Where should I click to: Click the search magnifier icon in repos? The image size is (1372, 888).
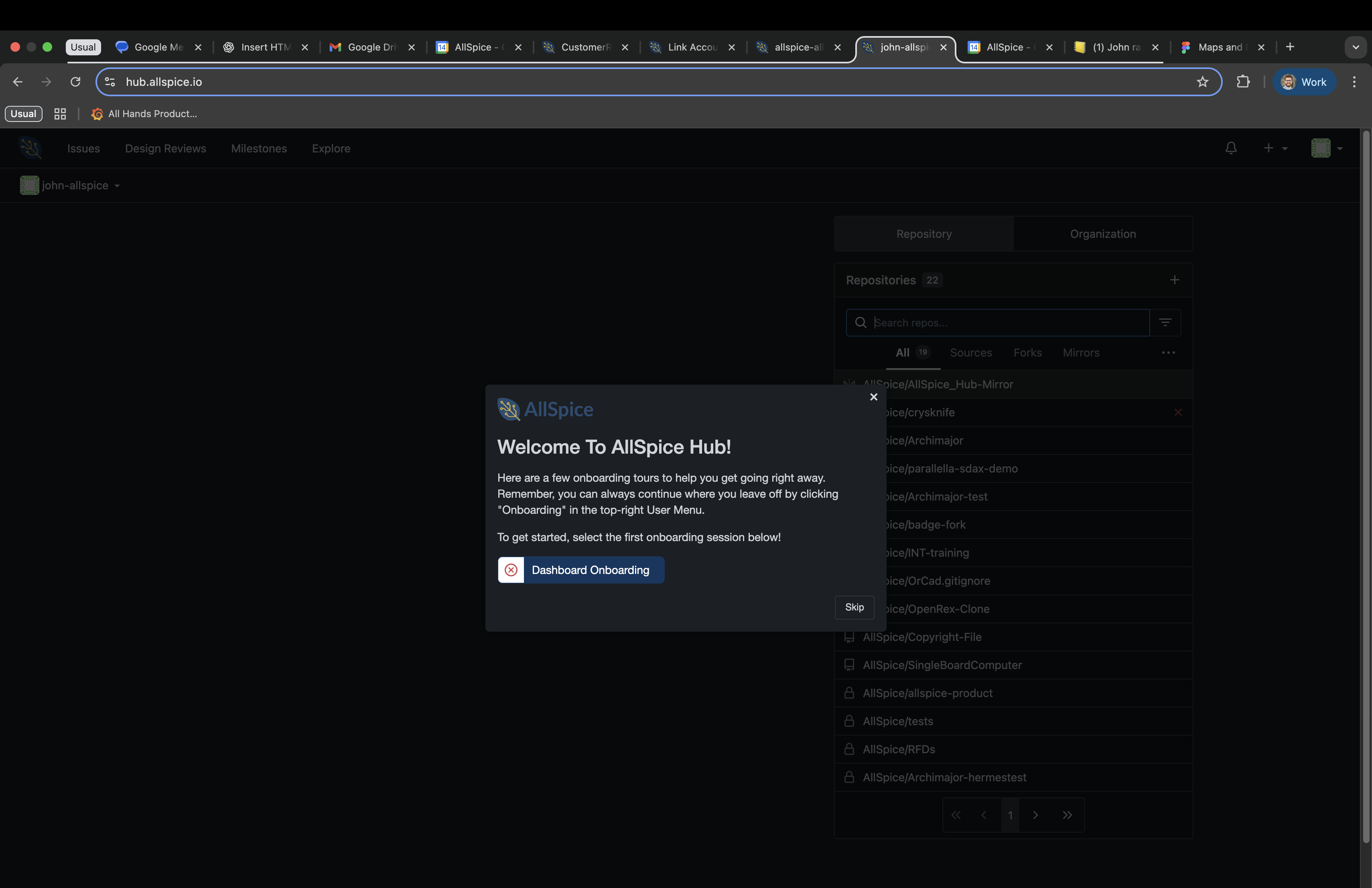pyautogui.click(x=861, y=323)
